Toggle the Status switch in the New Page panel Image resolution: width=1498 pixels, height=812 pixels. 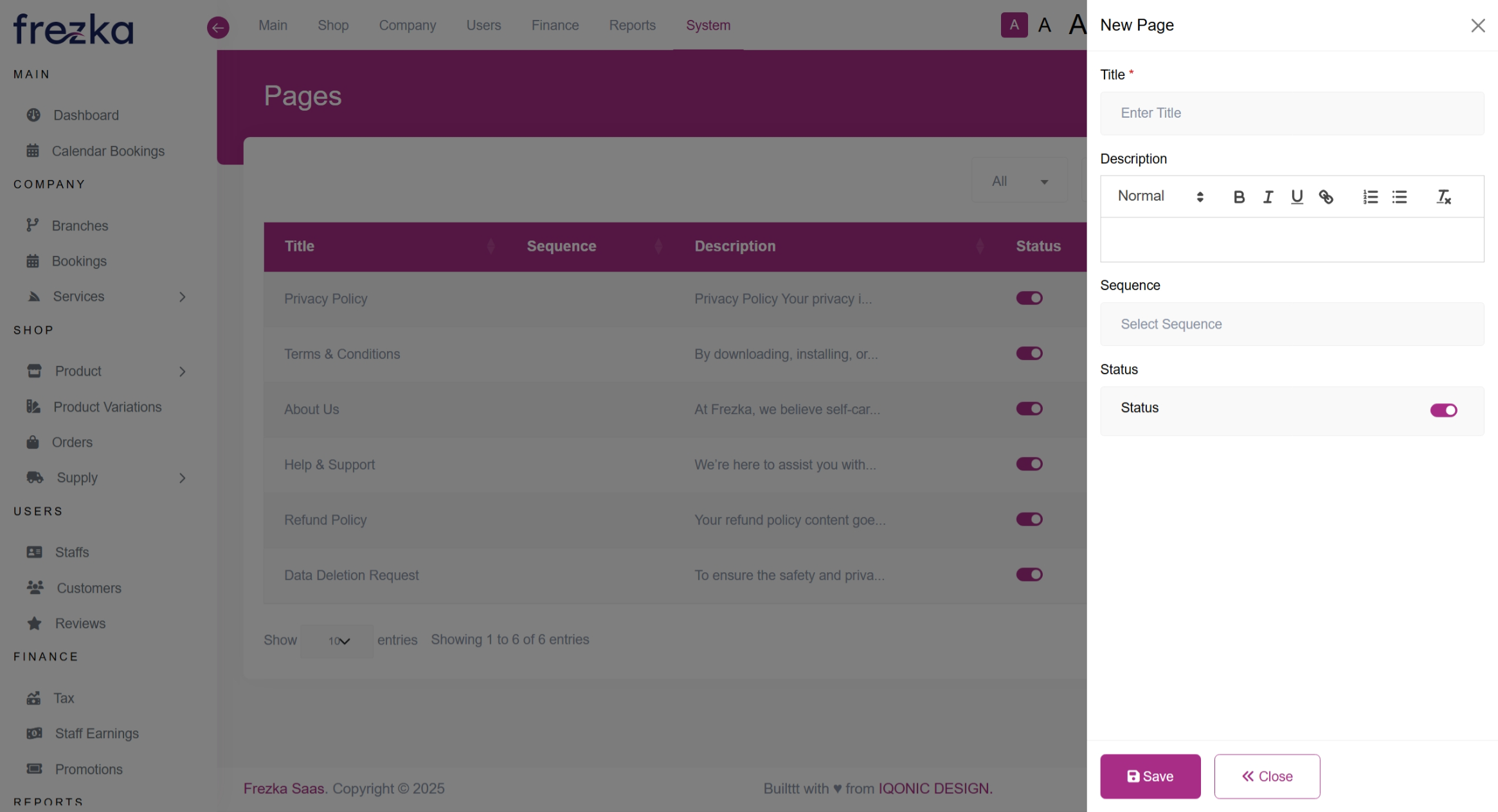pyautogui.click(x=1443, y=410)
